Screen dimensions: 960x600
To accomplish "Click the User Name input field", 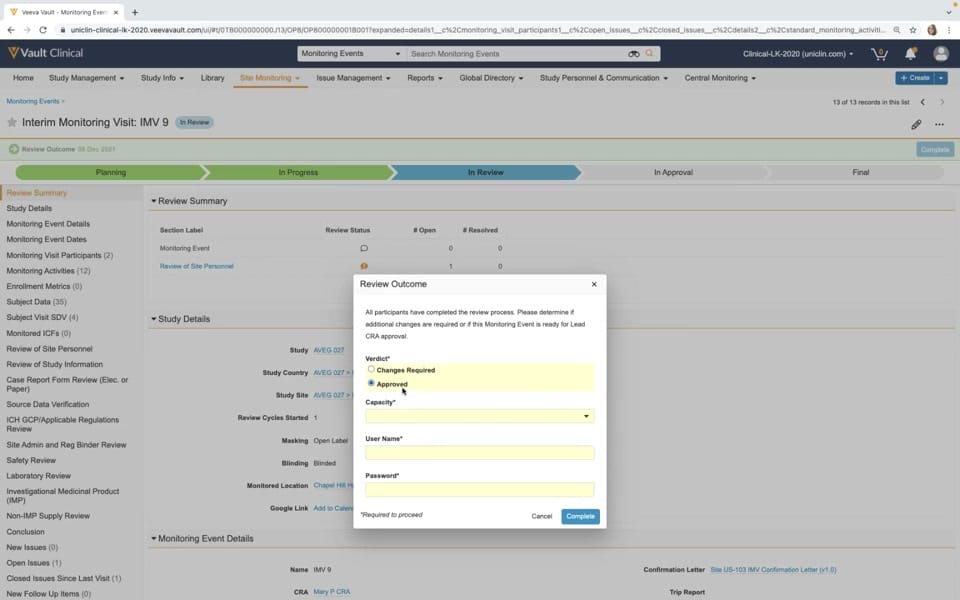I will [x=479, y=453].
